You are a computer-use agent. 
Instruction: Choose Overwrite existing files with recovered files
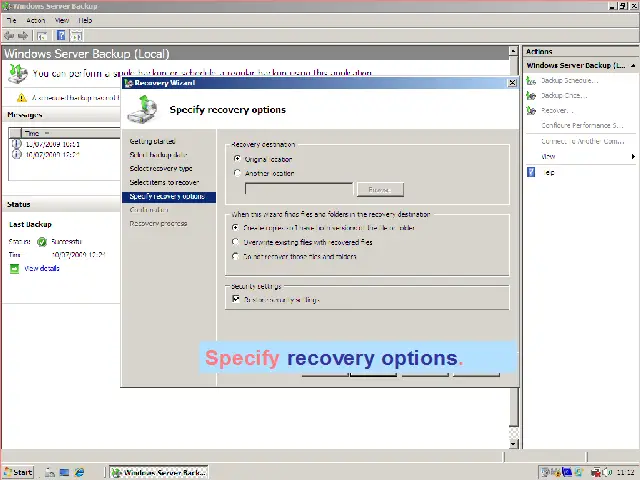pos(236,242)
